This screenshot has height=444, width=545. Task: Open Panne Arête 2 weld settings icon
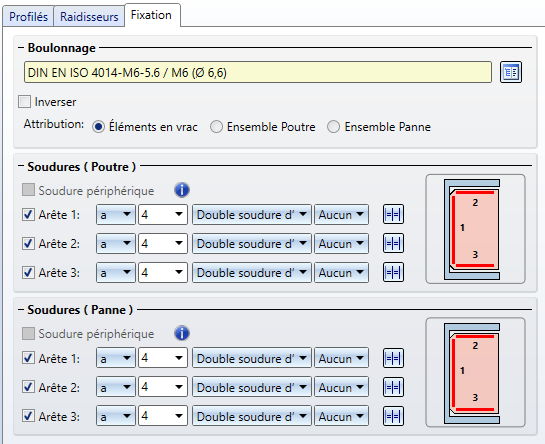(393, 387)
